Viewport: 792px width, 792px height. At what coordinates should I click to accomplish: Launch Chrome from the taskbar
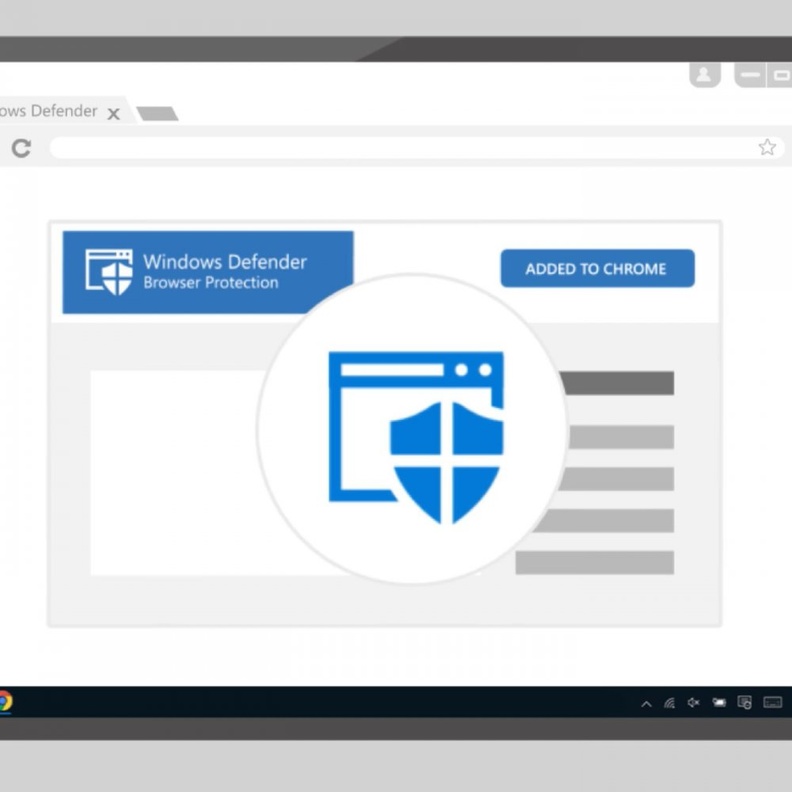[5, 701]
